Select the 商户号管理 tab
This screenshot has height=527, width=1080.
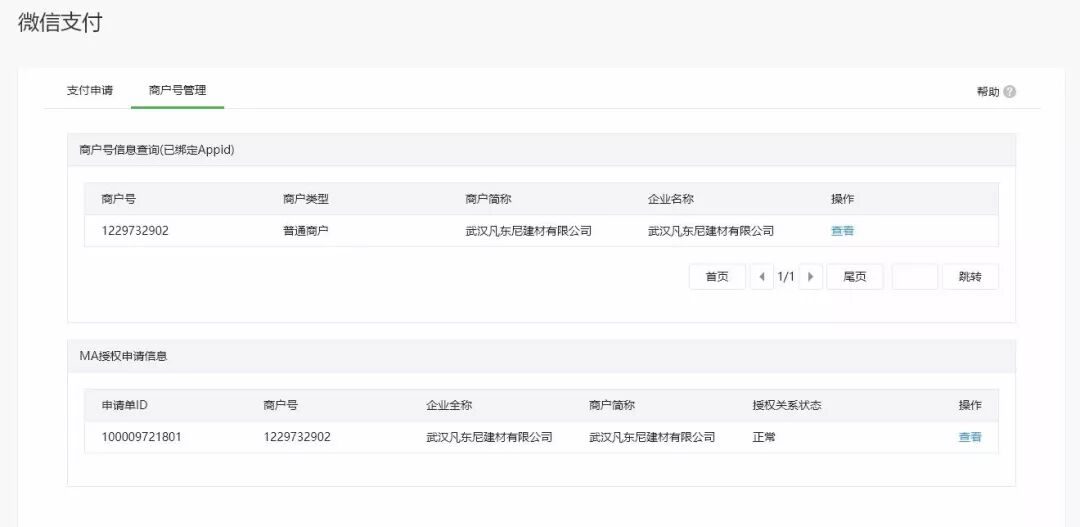coord(177,90)
